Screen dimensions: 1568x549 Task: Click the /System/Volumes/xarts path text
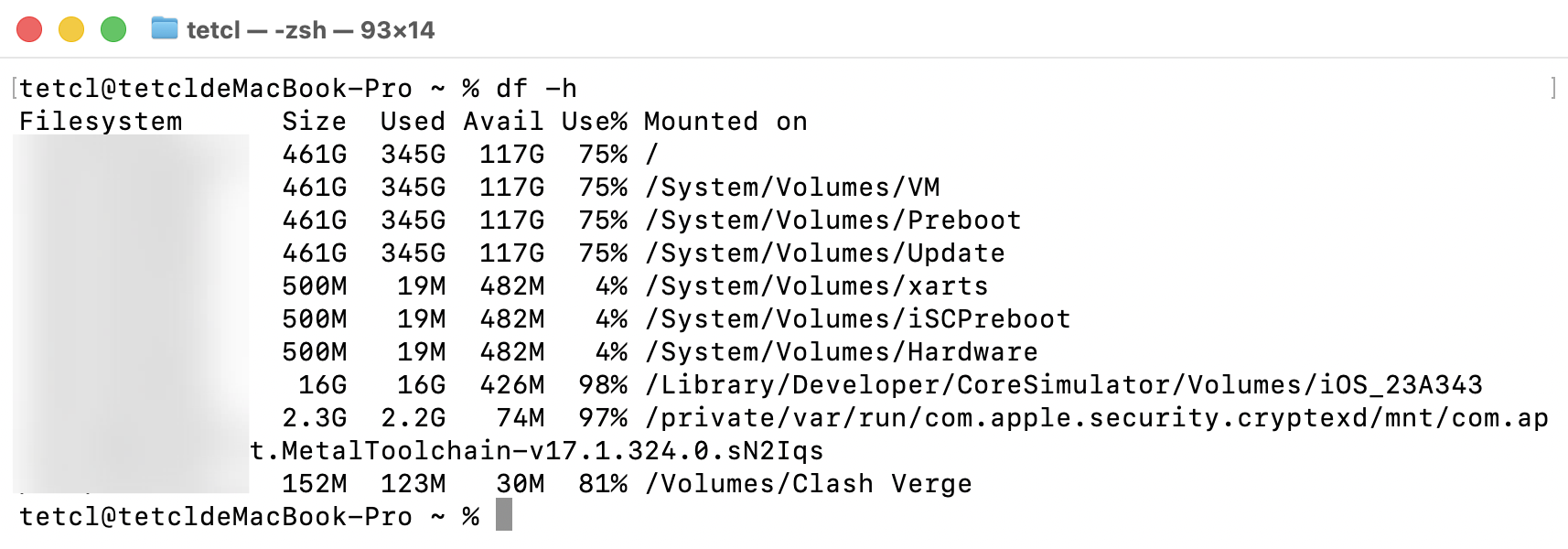pyautogui.click(x=817, y=286)
